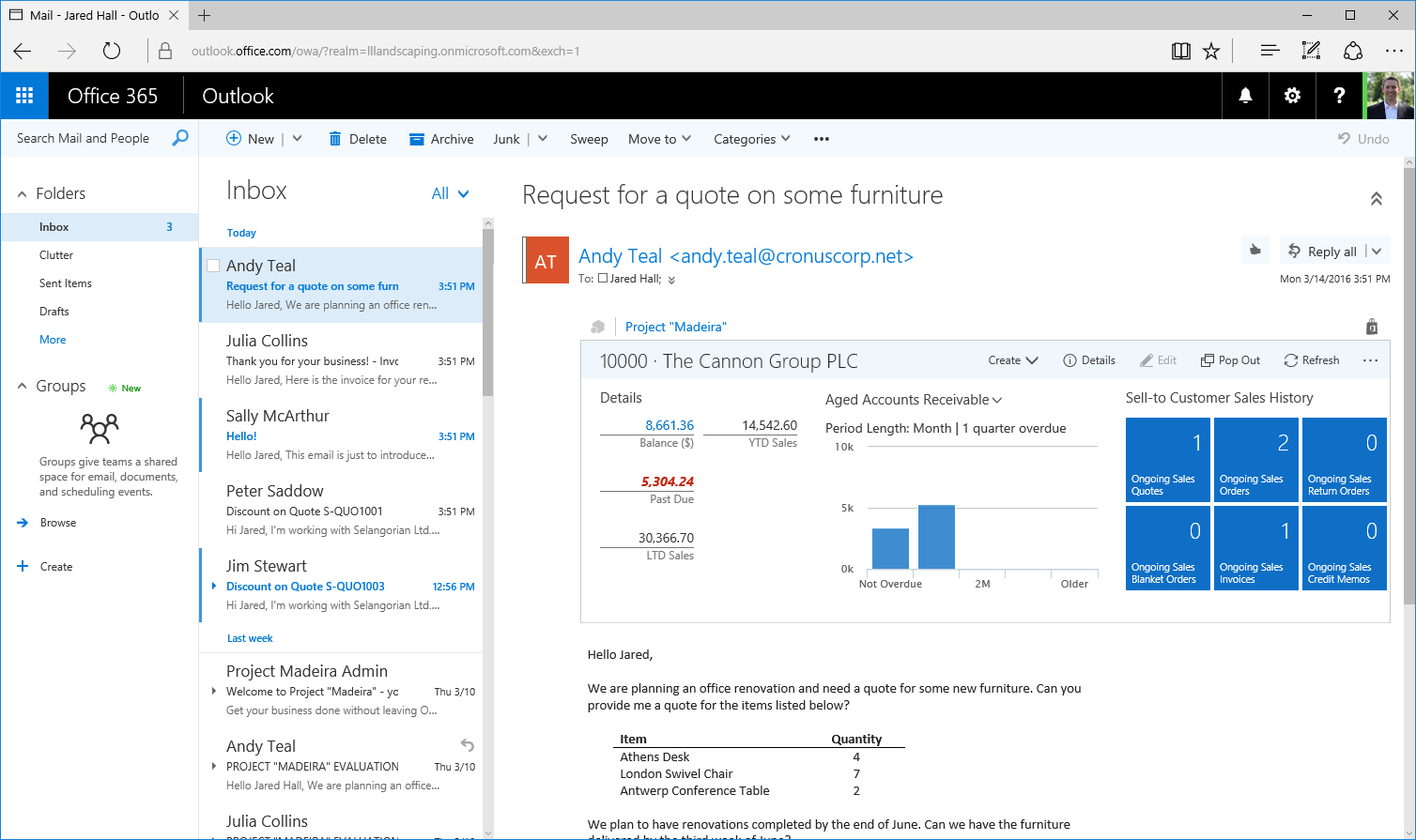Open the Sent Items folder

(x=66, y=283)
